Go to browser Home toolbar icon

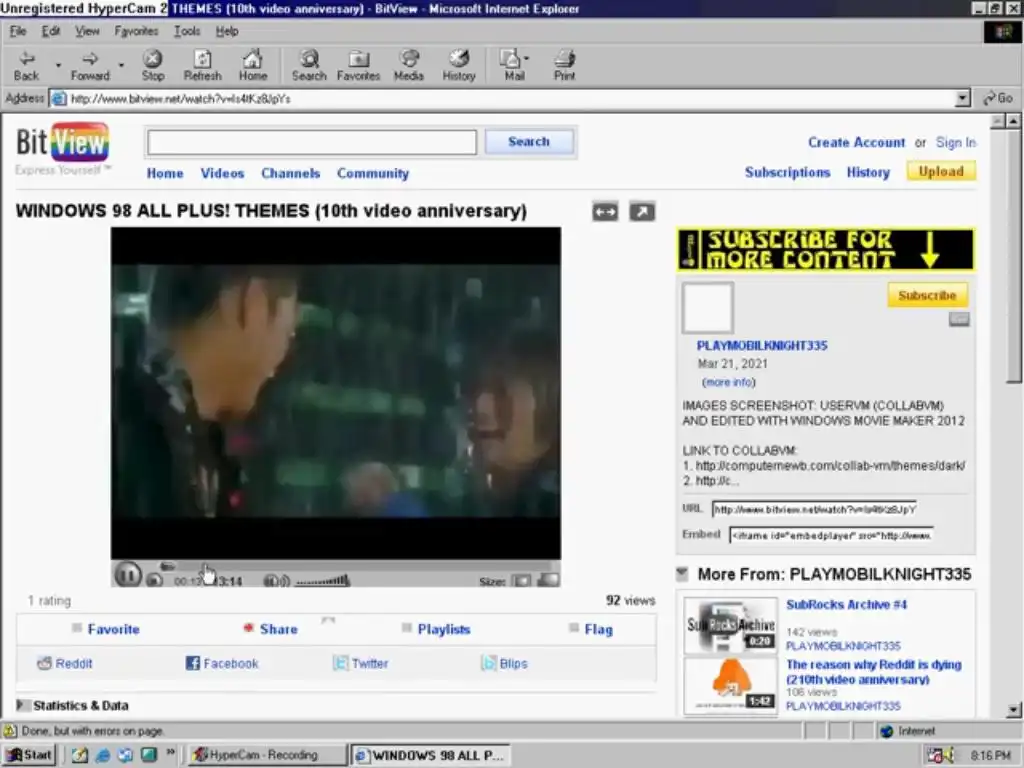pos(253,66)
